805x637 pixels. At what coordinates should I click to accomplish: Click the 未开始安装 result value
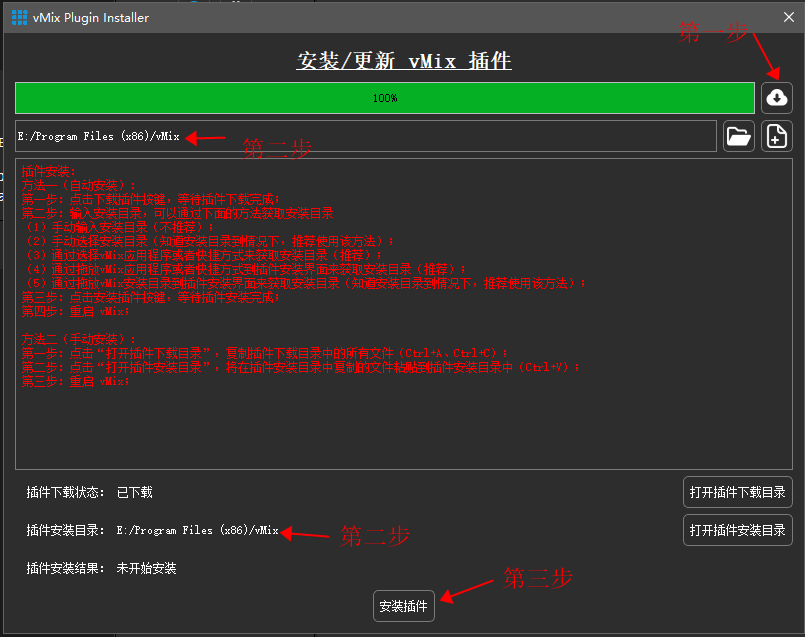(146, 568)
